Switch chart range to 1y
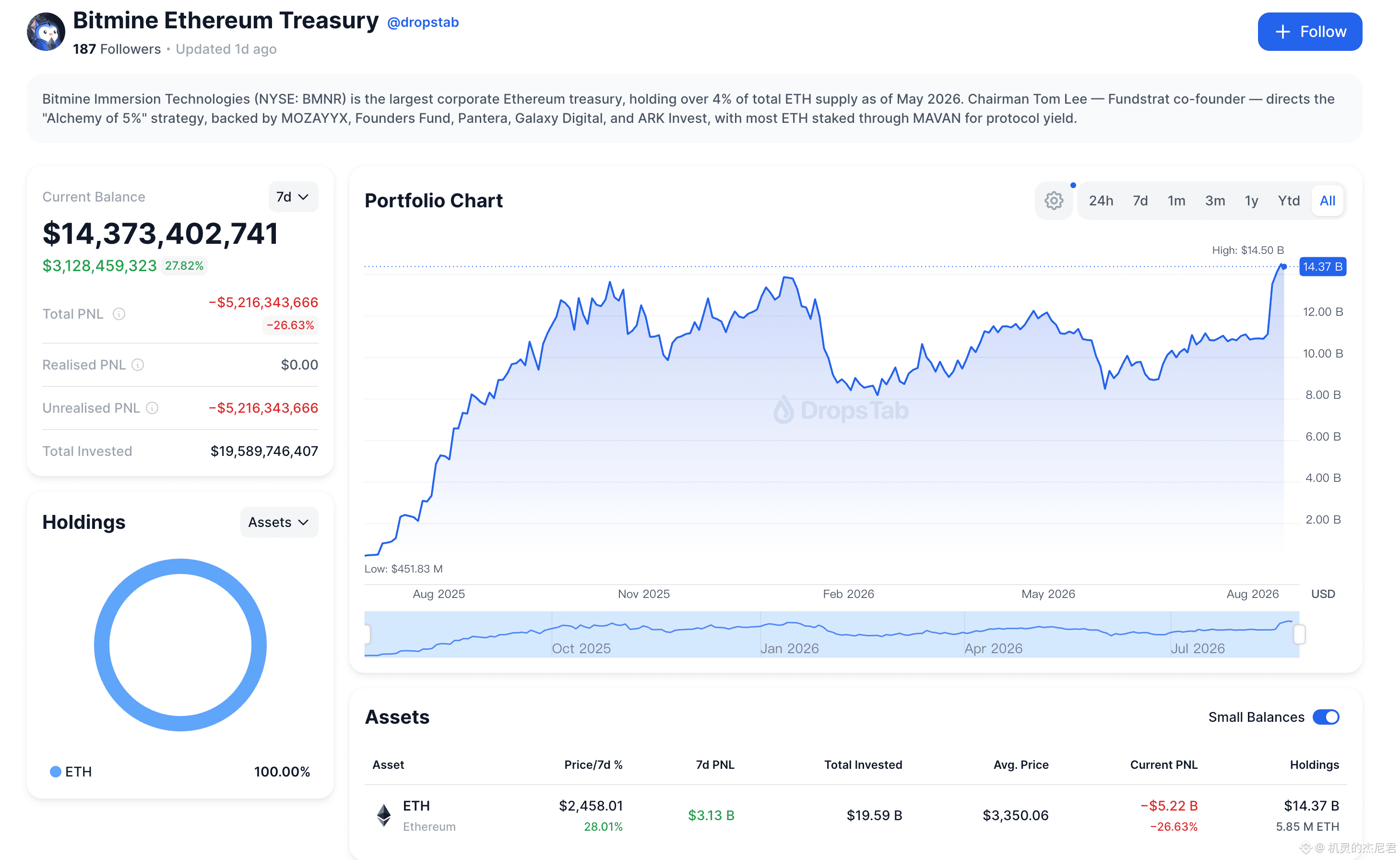1400x860 pixels. pos(1251,201)
